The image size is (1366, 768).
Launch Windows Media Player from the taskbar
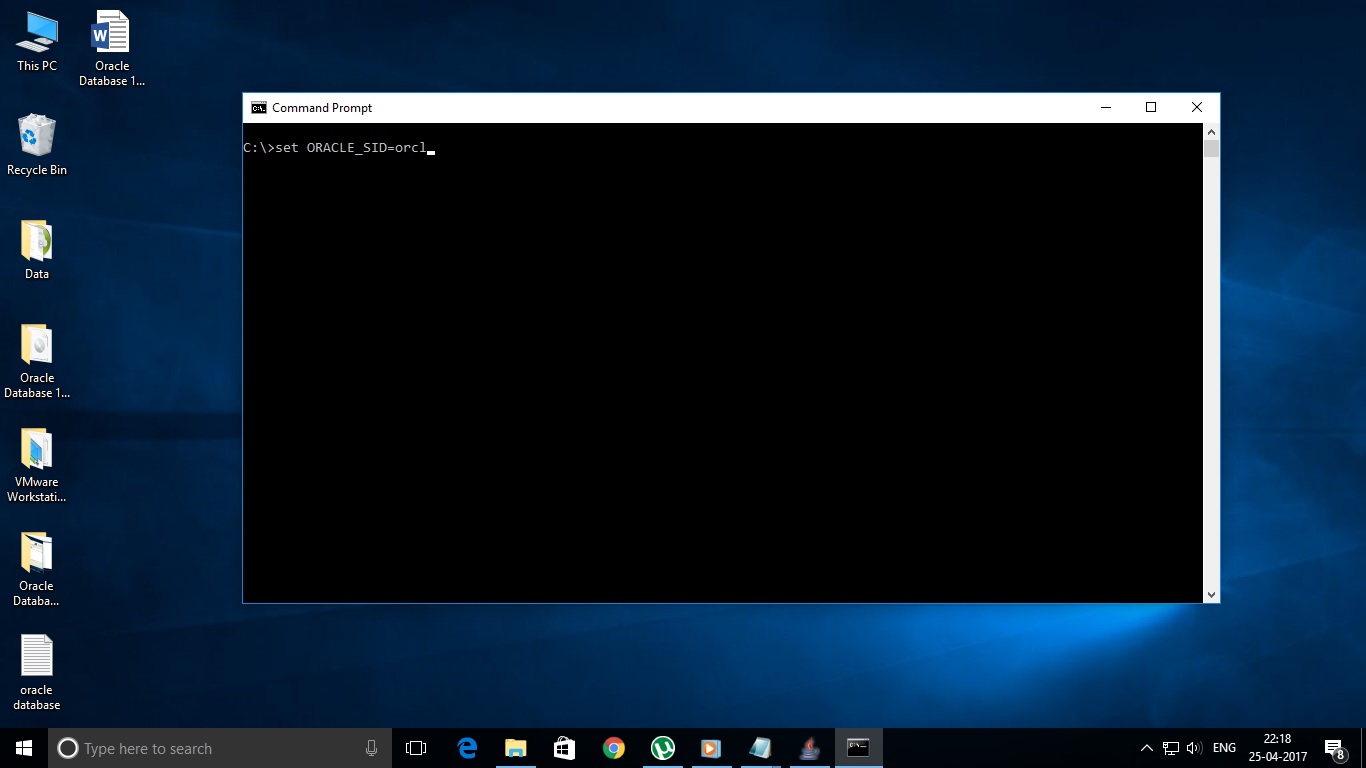710,748
